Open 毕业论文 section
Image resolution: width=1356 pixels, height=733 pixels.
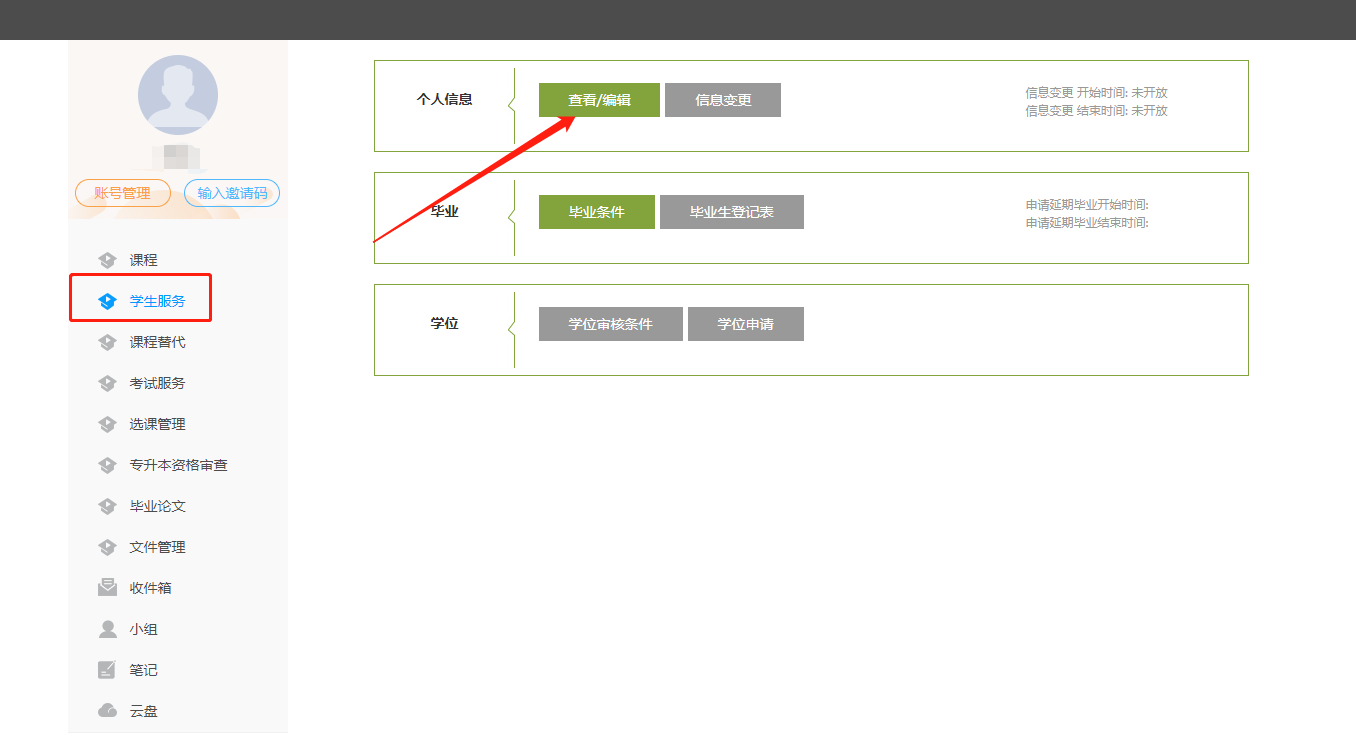tap(157, 506)
